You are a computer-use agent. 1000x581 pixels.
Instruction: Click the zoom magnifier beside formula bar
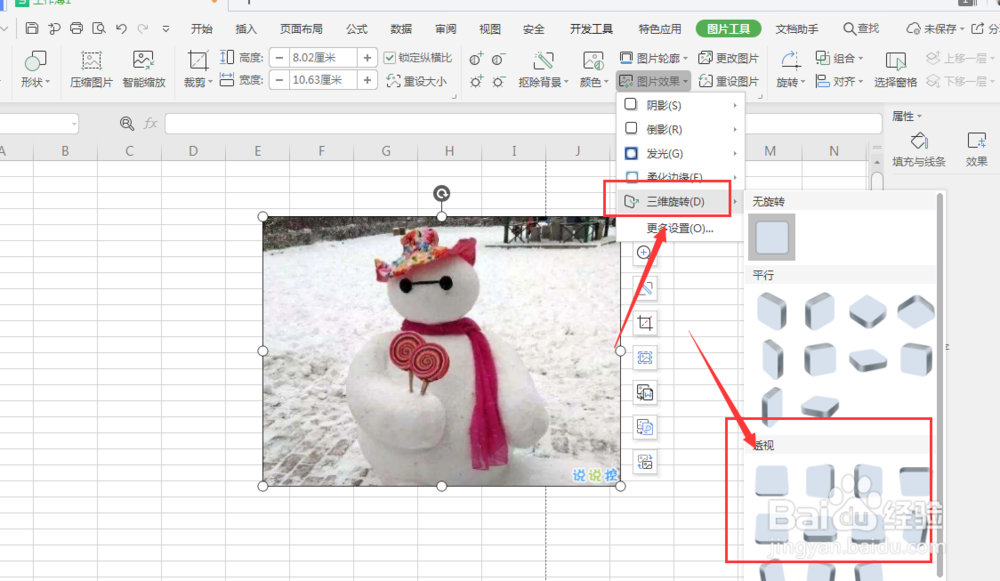(127, 123)
